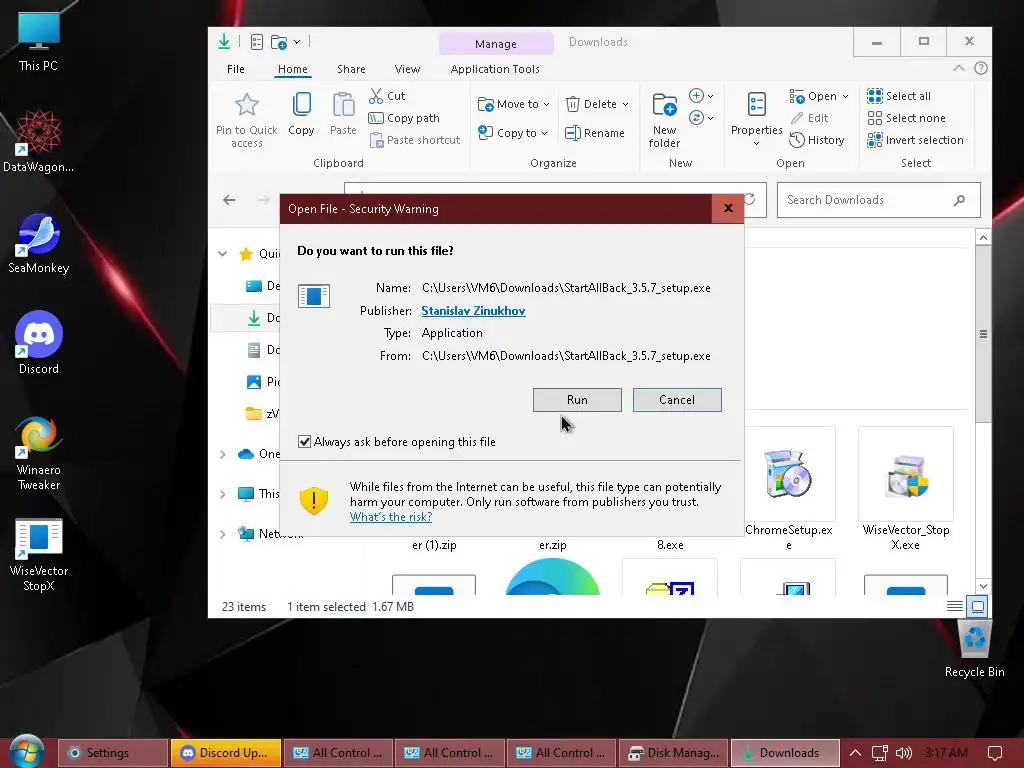Open Customize Quick Access Toolbar dropdown

(297, 42)
